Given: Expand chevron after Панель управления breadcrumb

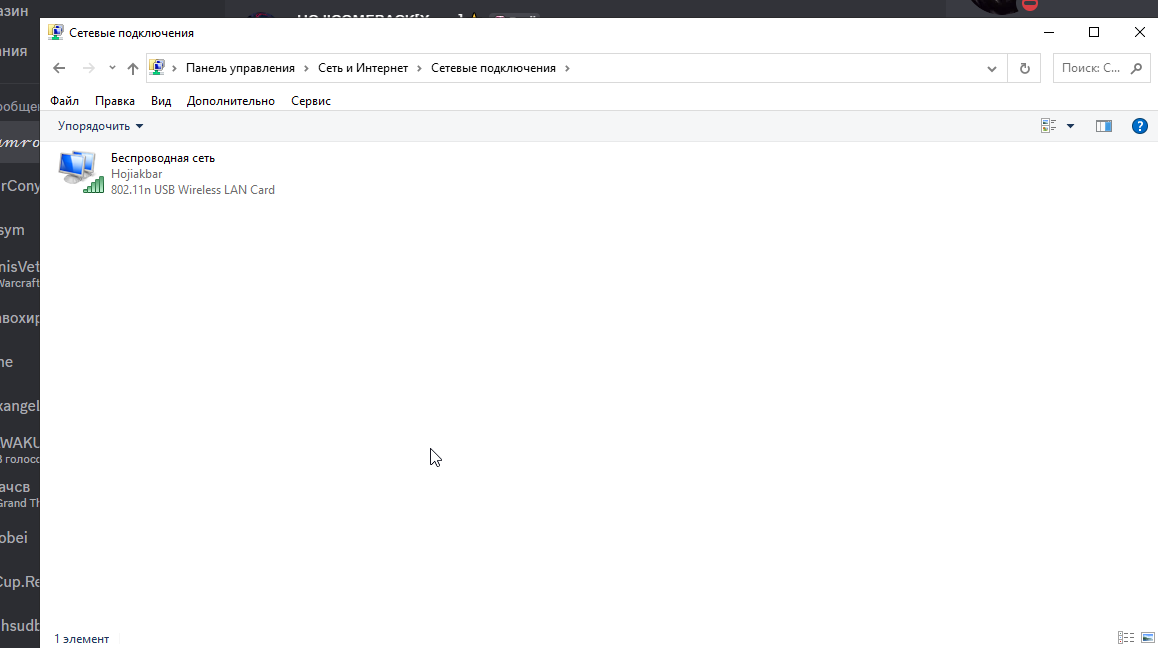Looking at the screenshot, I should [306, 68].
